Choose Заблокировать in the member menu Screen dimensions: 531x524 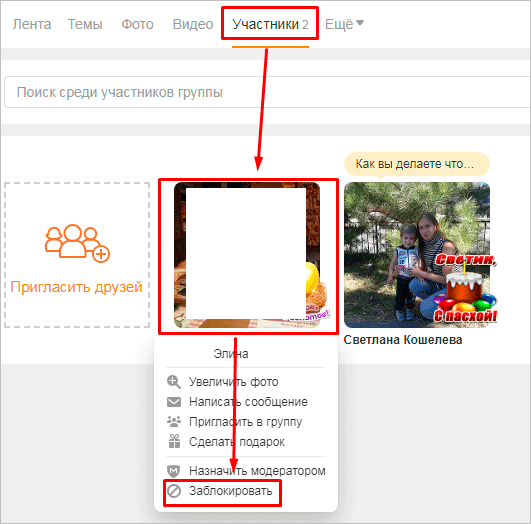point(230,491)
